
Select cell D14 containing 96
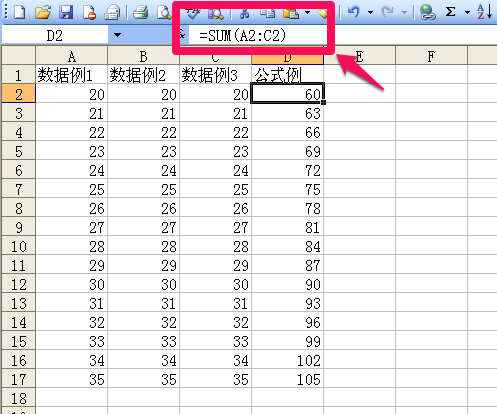(x=287, y=322)
